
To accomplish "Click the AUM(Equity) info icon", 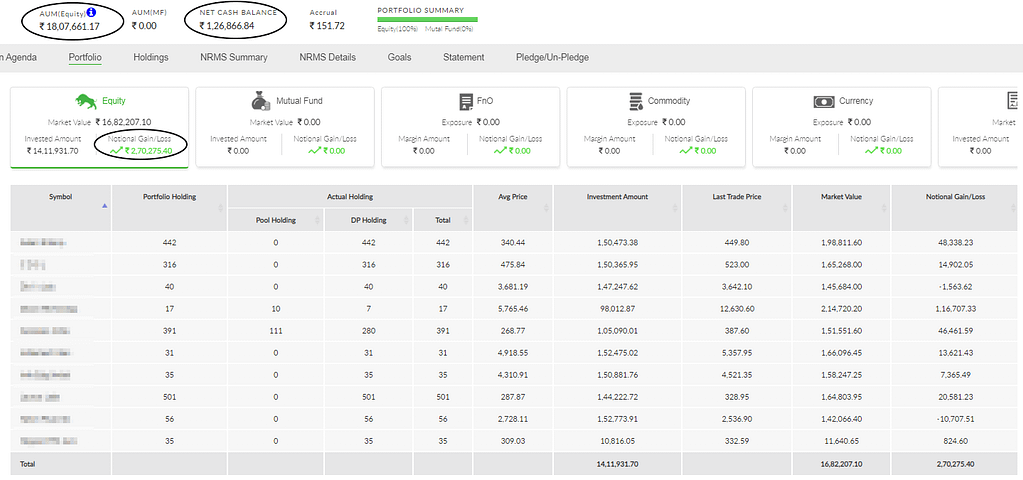I will click(x=91, y=12).
